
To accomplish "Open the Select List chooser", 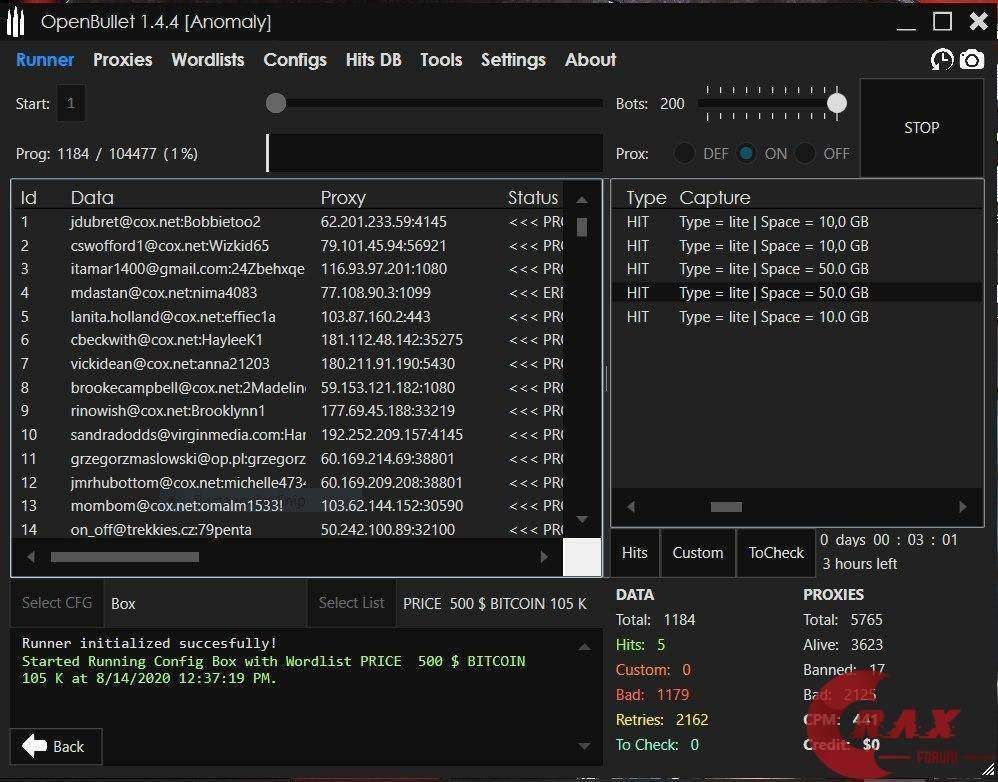I will click(x=351, y=603).
